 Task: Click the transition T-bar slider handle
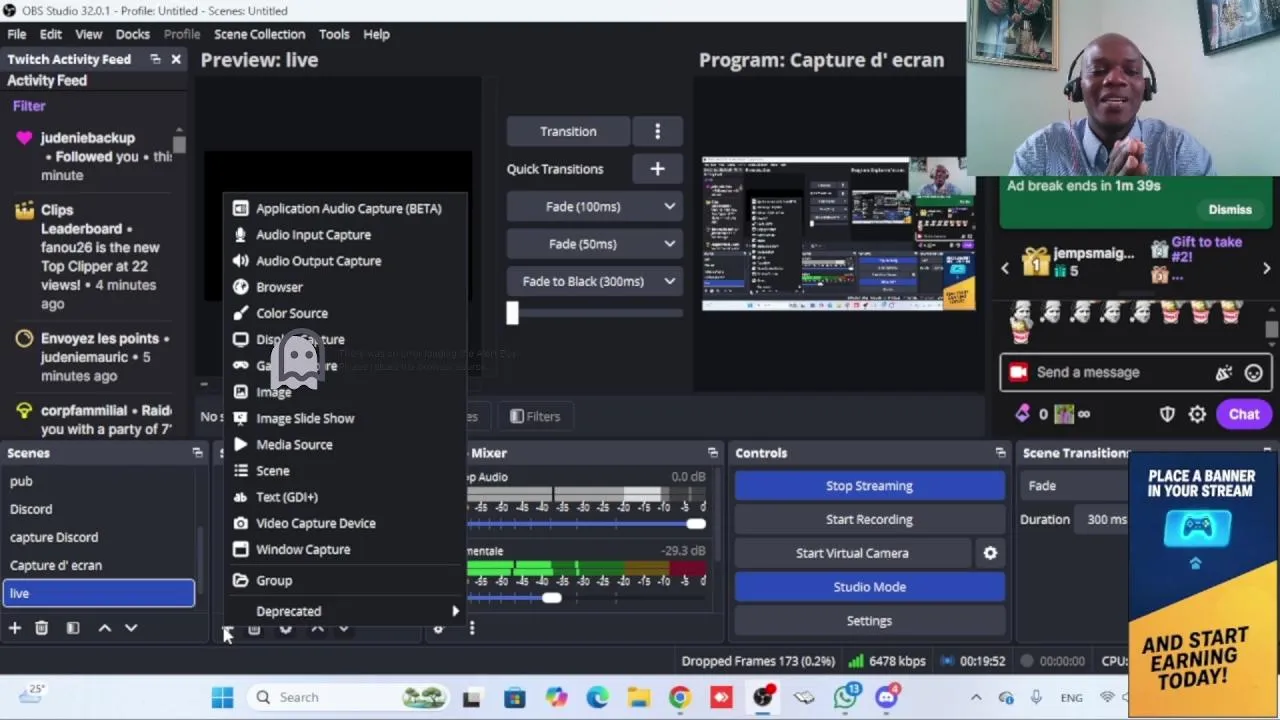pyautogui.click(x=512, y=313)
